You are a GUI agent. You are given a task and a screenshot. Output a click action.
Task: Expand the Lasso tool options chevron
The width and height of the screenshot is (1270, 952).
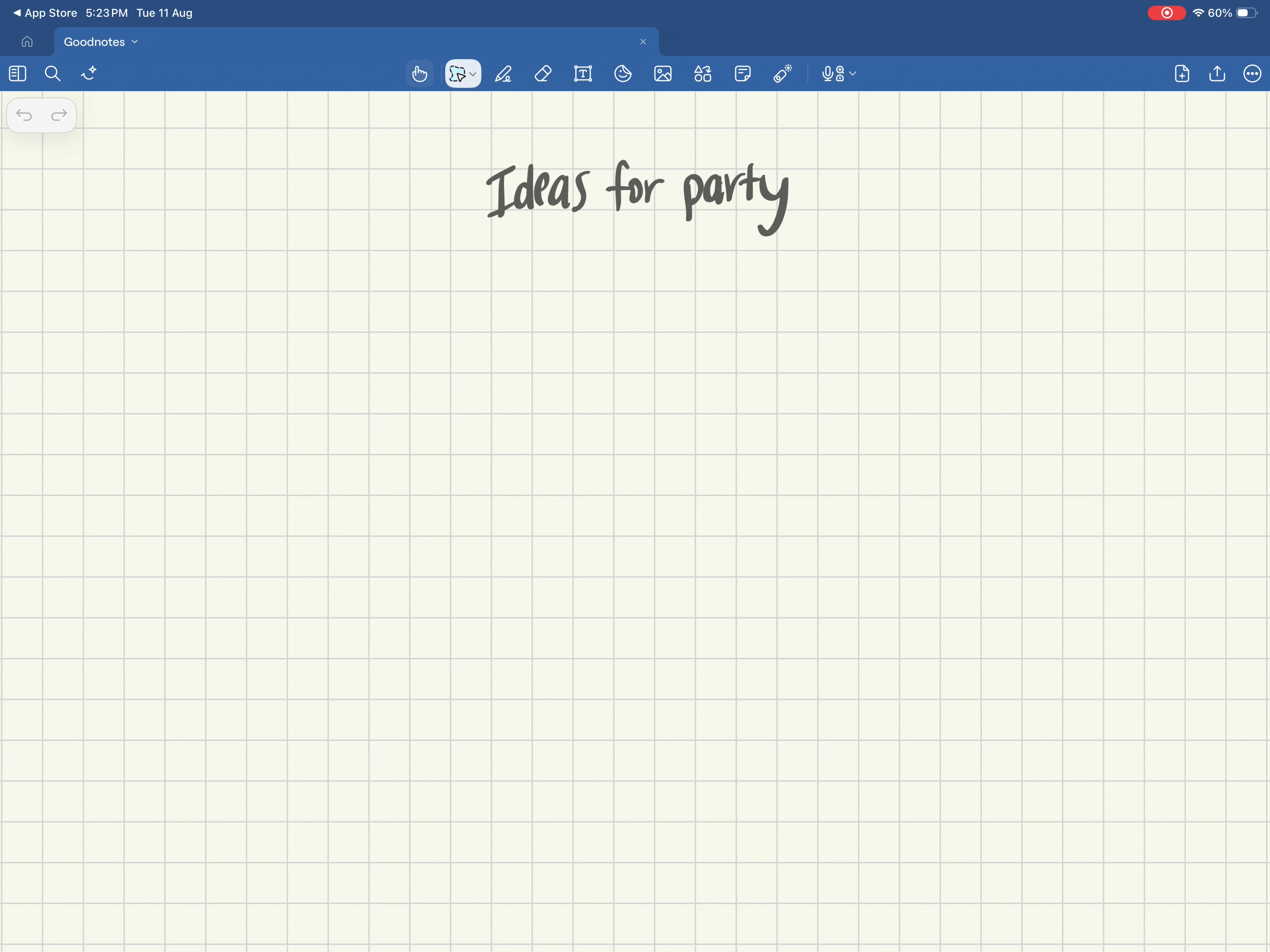473,74
